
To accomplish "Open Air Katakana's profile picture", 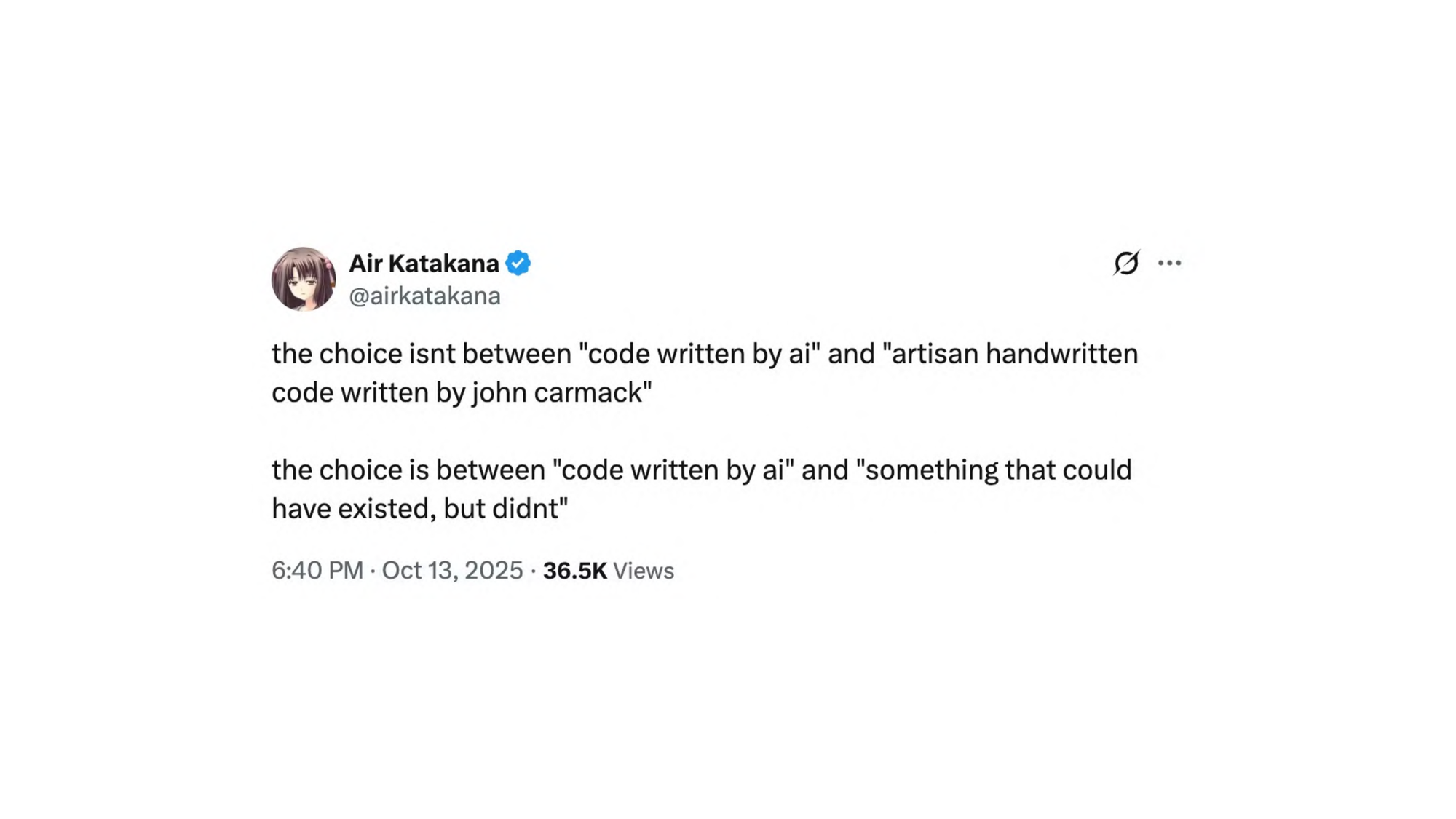I will click(304, 279).
